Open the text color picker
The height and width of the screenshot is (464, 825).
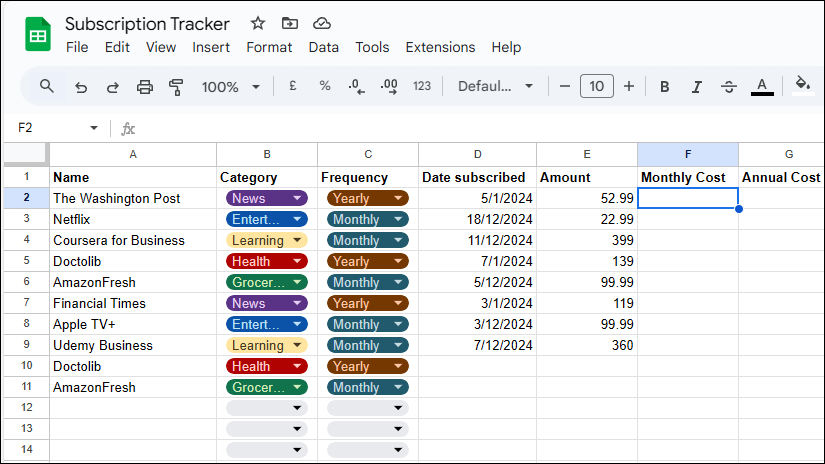[762, 87]
